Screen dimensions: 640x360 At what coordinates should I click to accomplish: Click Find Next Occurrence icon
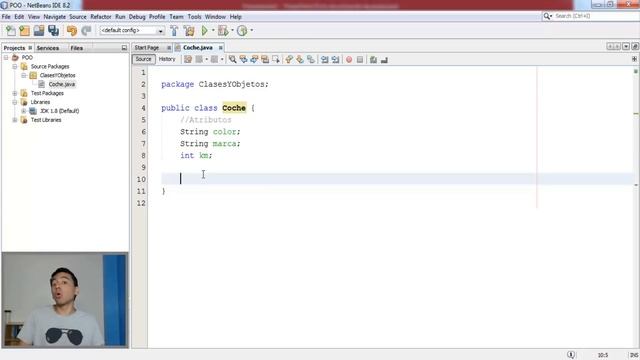click(254, 60)
